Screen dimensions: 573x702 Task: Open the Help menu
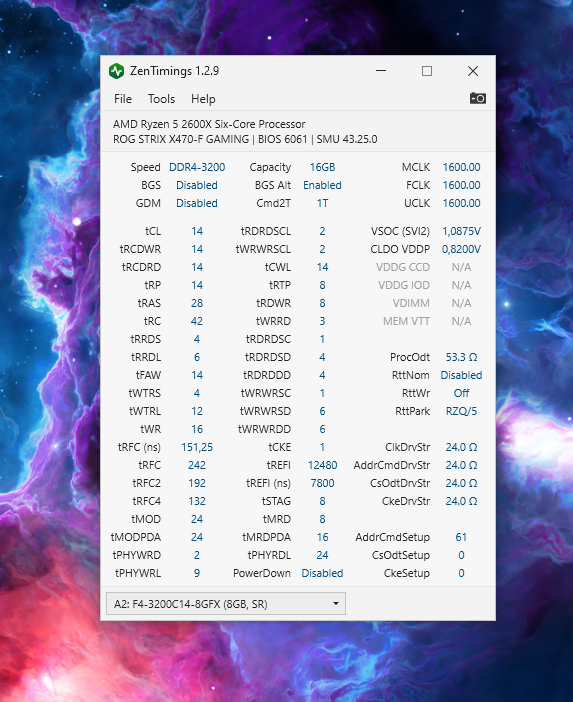click(x=203, y=98)
